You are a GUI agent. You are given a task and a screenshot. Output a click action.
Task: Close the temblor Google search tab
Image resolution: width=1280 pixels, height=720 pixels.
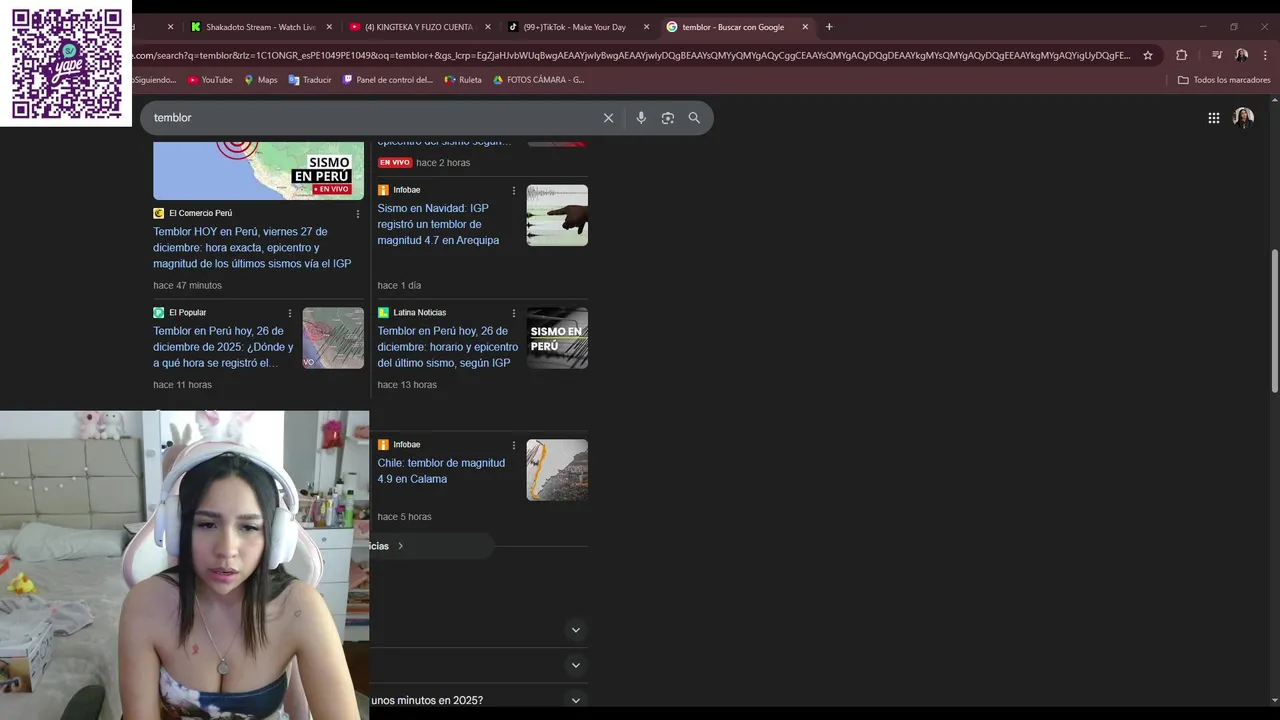(x=805, y=27)
